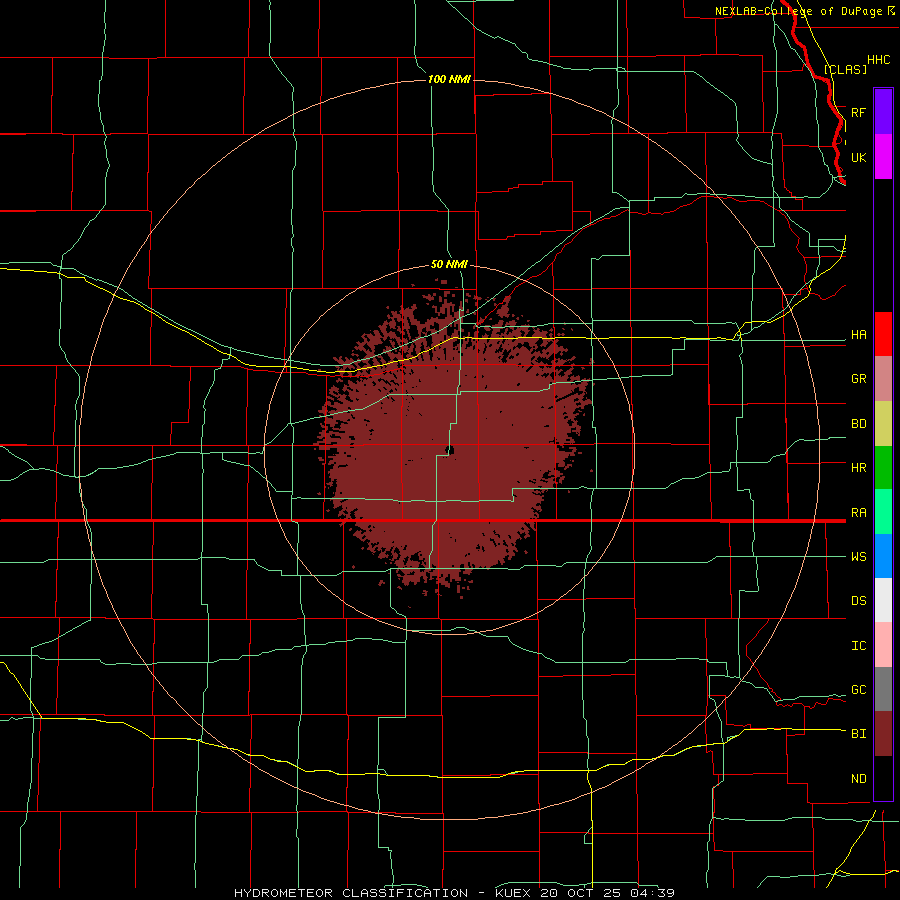This screenshot has height=900, width=900.
Task: Click the BD yellow color swatch
Action: [x=883, y=424]
